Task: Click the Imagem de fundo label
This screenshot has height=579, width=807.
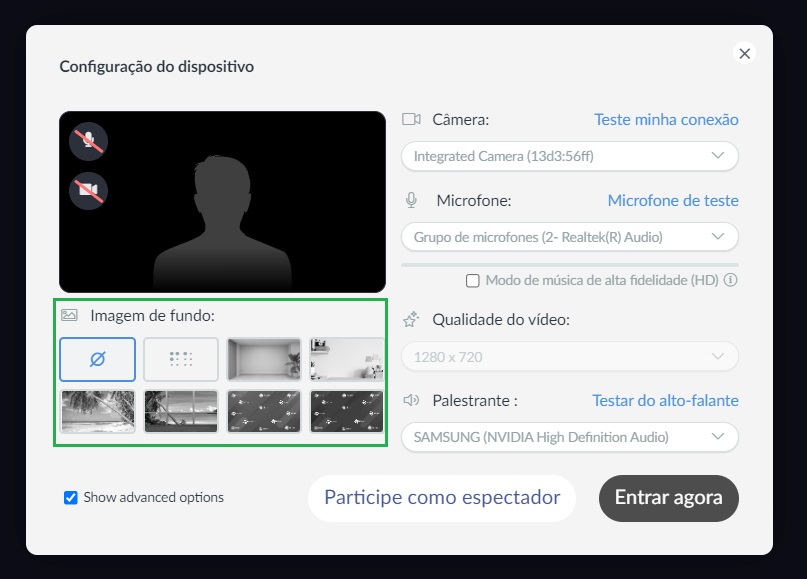Action: (152, 315)
